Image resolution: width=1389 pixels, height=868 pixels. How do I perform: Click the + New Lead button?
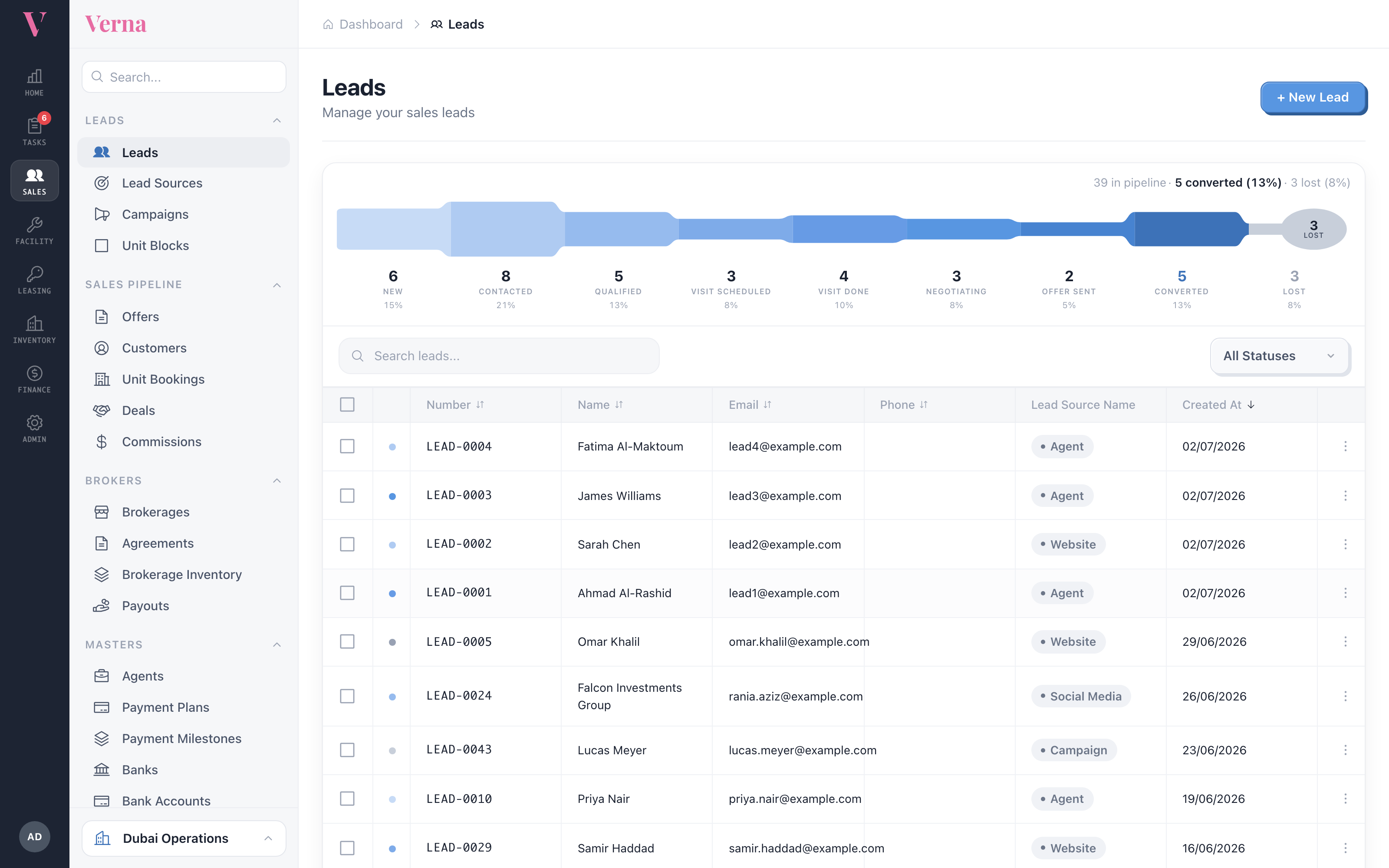1313,98
